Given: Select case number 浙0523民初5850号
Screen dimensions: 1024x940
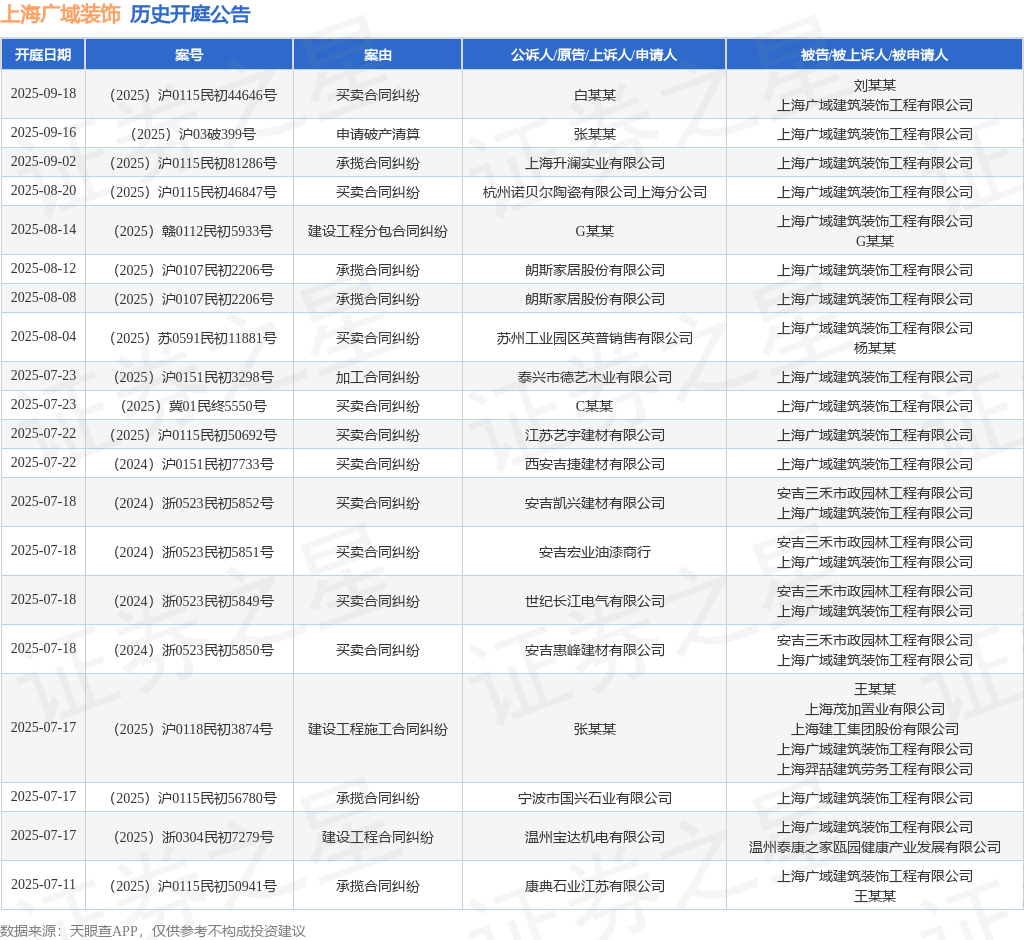Looking at the screenshot, I should (x=193, y=651).
